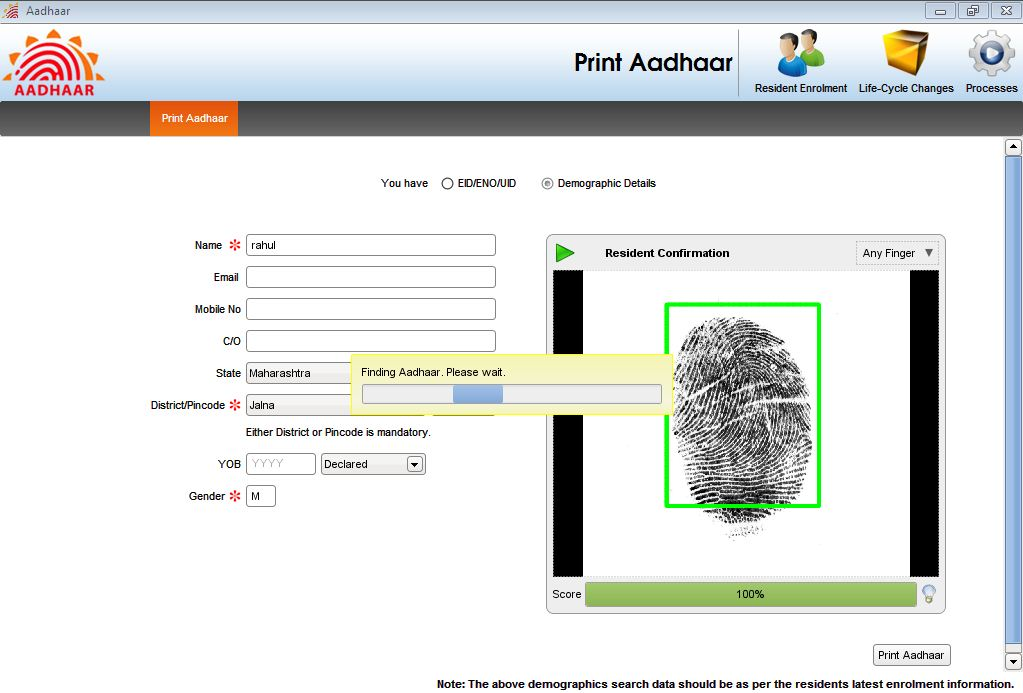Minimize the Aadhaar window

click(x=940, y=10)
